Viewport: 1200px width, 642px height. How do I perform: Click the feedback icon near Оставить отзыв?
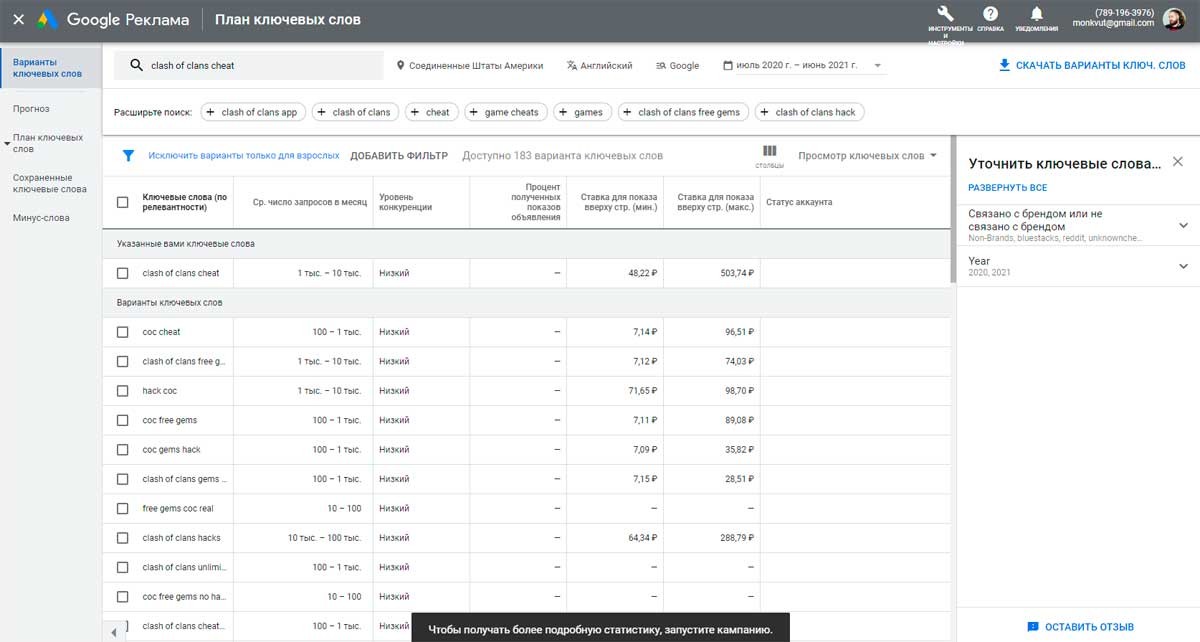point(1033,627)
